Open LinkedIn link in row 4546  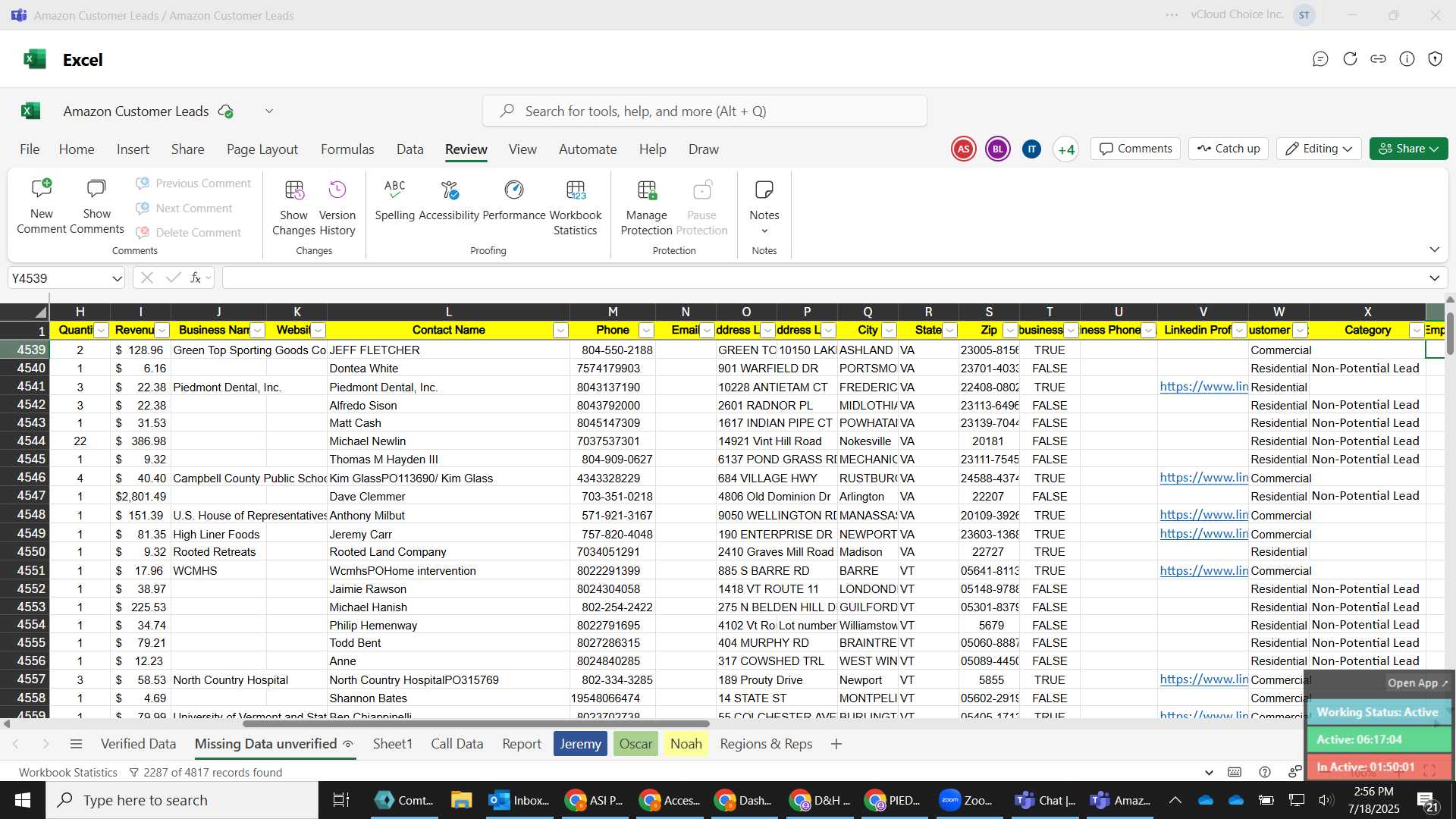point(1203,478)
